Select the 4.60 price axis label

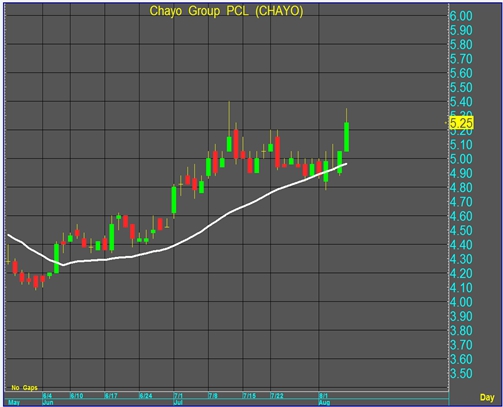[x=461, y=216]
